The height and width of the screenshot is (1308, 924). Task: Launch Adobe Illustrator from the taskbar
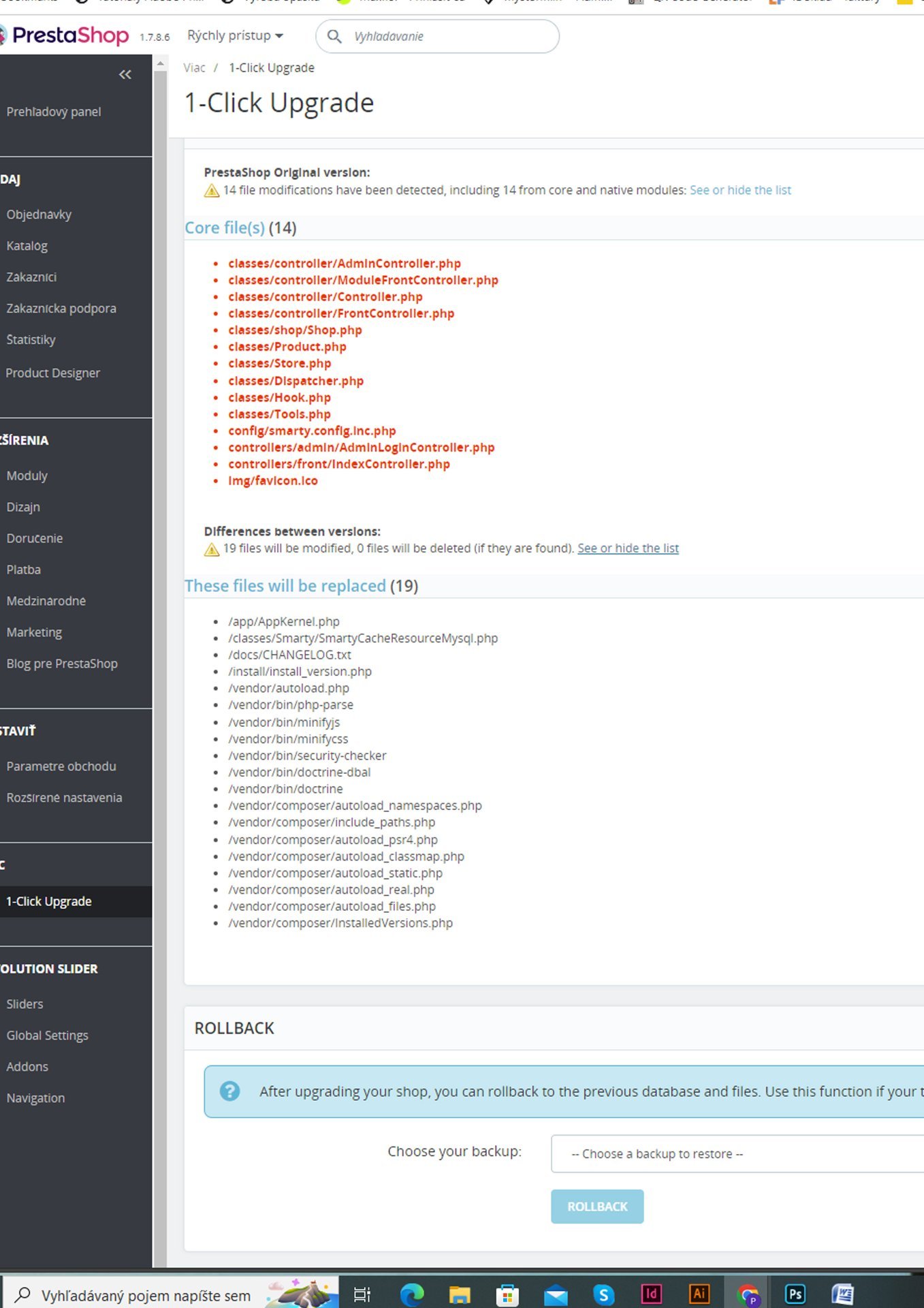(699, 1294)
